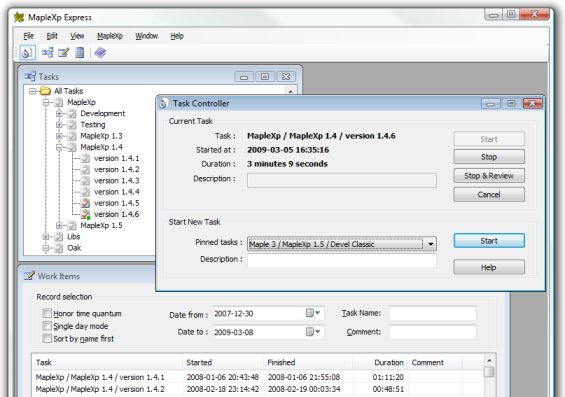Click the MapleXp 1.3 task icon
This screenshot has height=397, width=565.
72,136
